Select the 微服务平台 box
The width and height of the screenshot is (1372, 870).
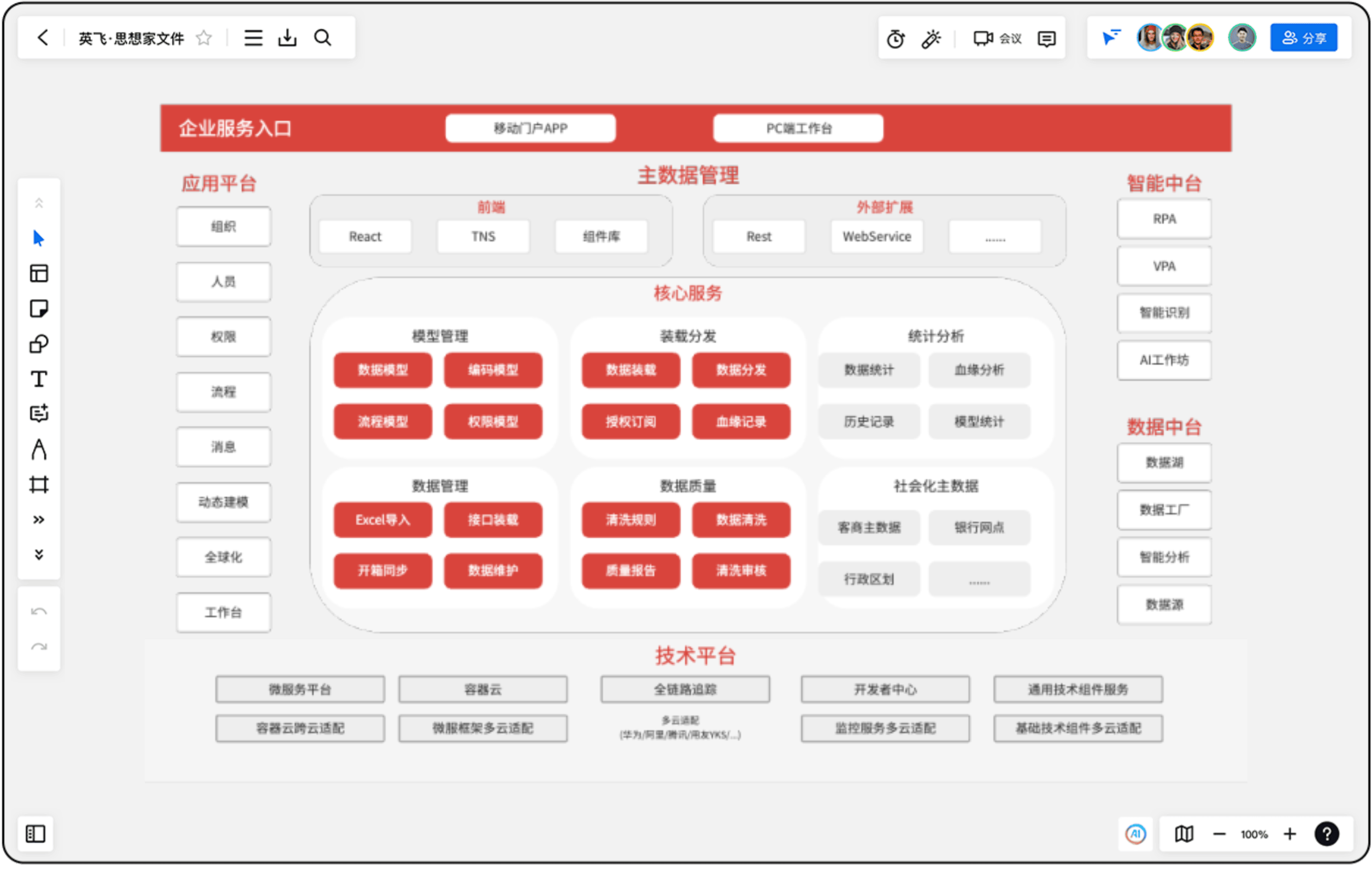tap(301, 690)
